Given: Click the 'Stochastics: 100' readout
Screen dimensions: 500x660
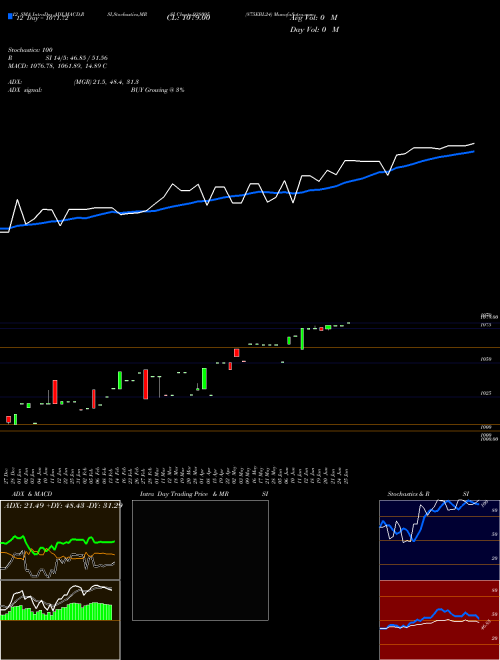Looking at the screenshot, I should tap(30, 50).
